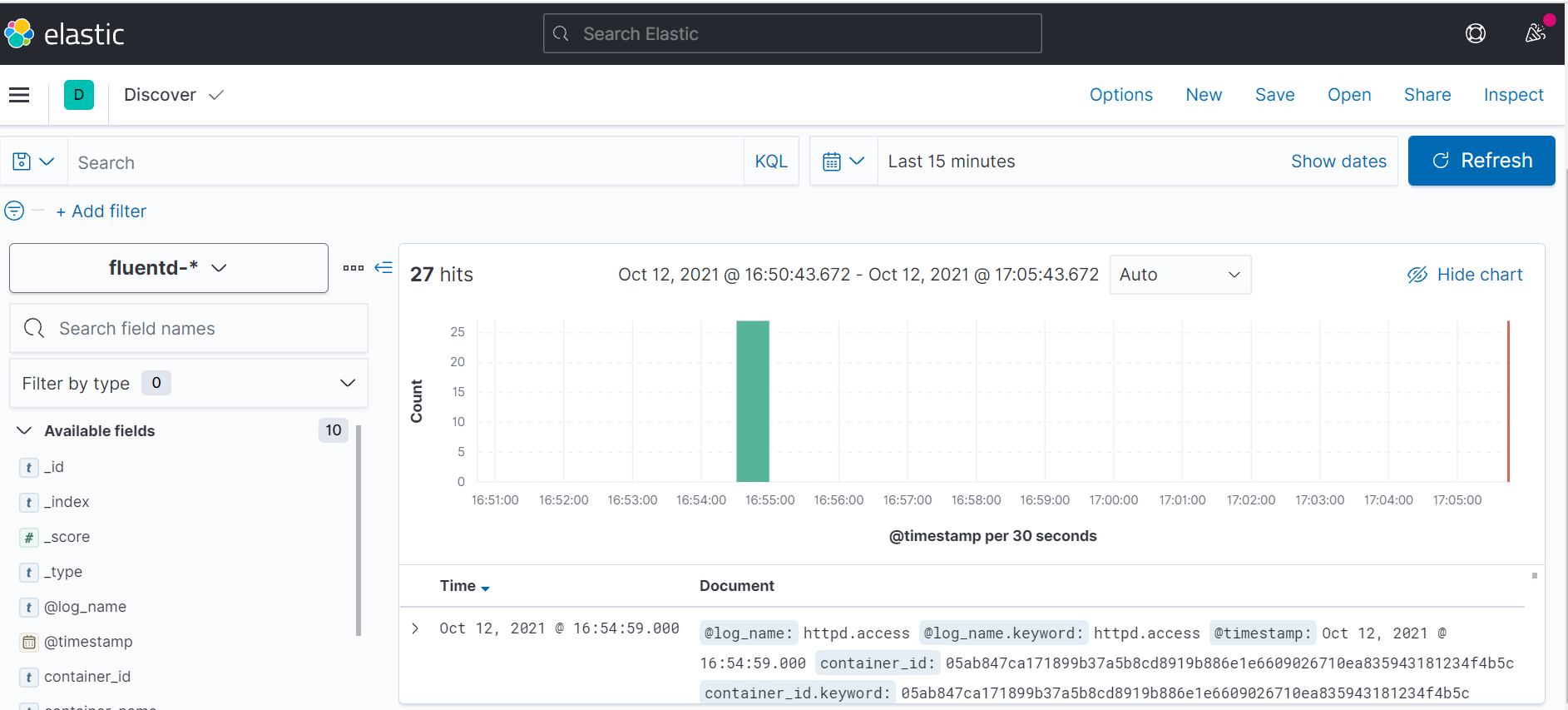Screen dimensions: 1568x710
Task: Click Show dates link
Action: [x=1338, y=161]
